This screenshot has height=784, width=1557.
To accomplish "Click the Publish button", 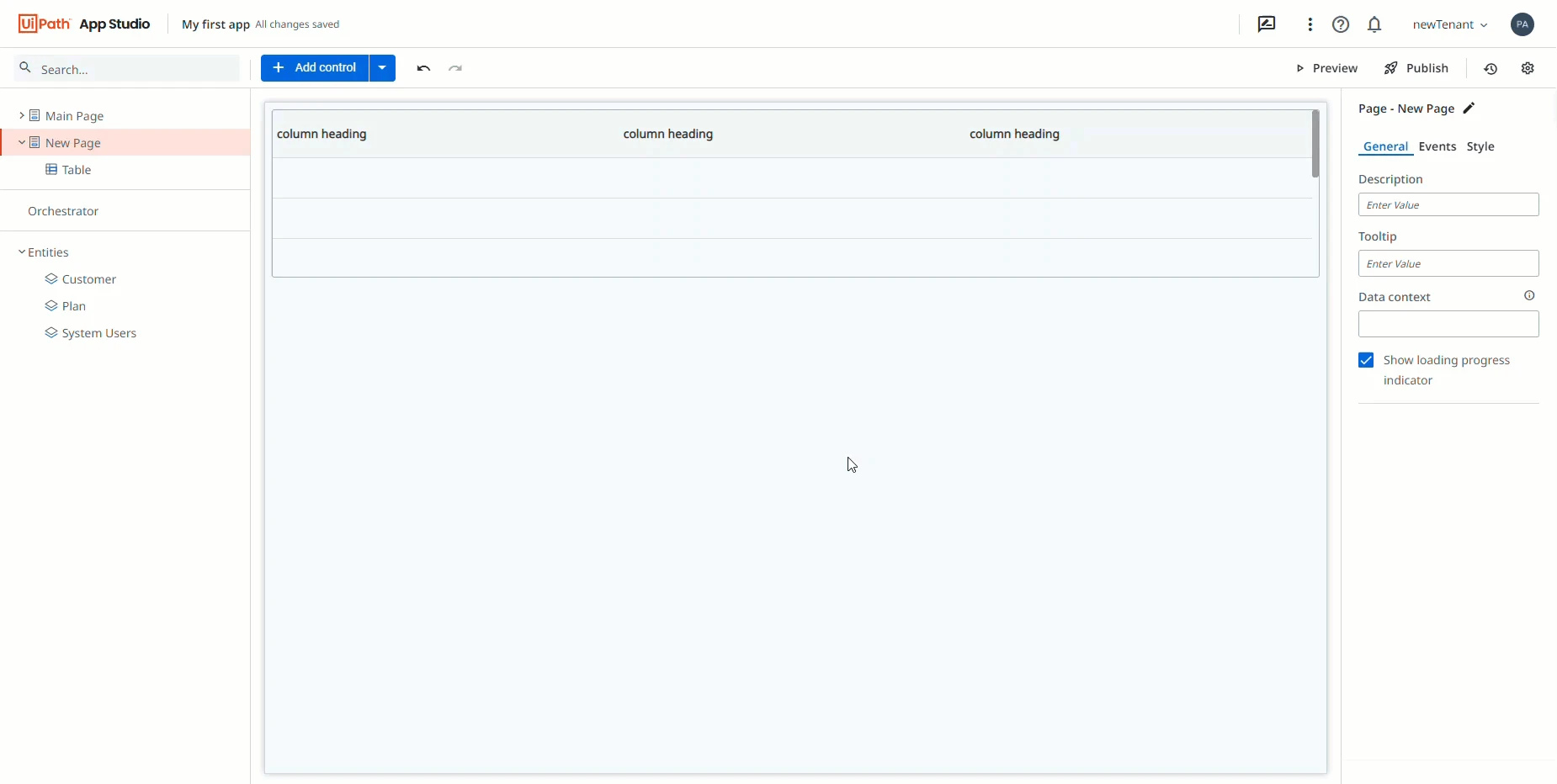I will [1416, 68].
